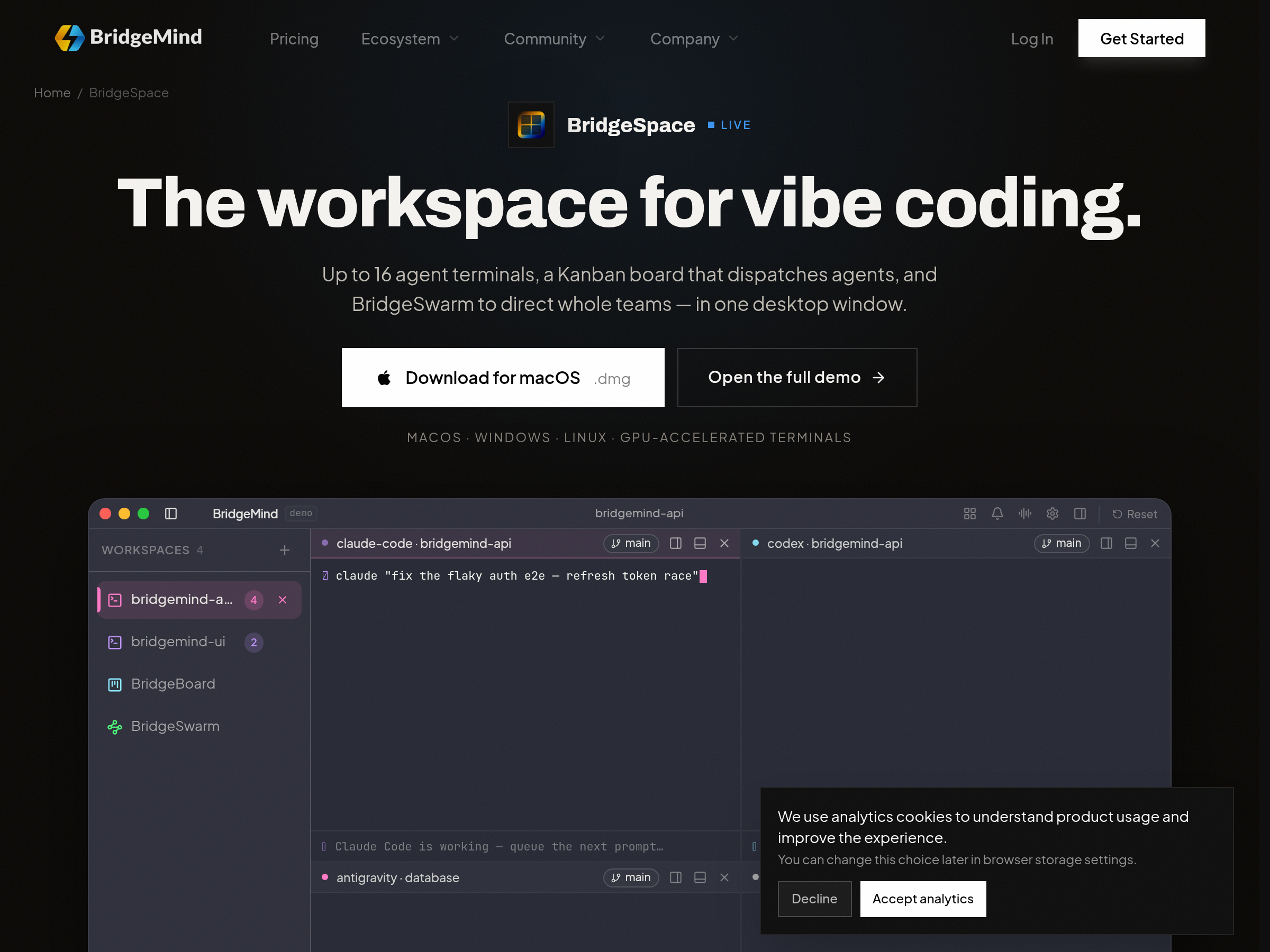The width and height of the screenshot is (1270, 952).
Task: Click the 2 badge on bridgemind-ui
Action: click(254, 643)
